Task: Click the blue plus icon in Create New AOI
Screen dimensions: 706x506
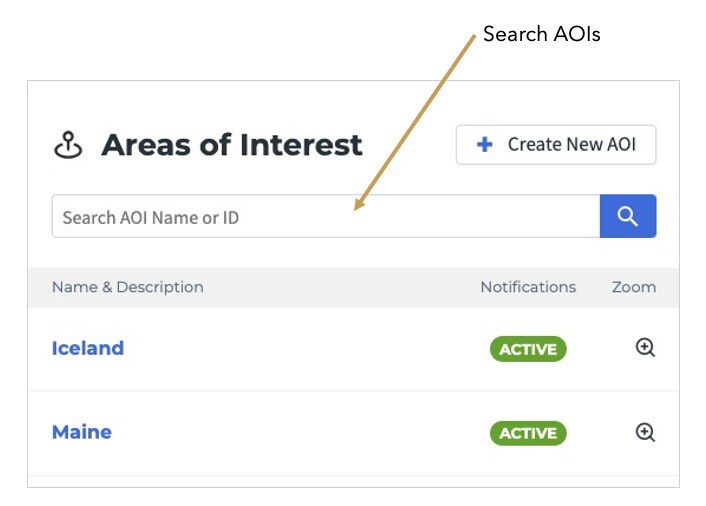Action: point(484,145)
